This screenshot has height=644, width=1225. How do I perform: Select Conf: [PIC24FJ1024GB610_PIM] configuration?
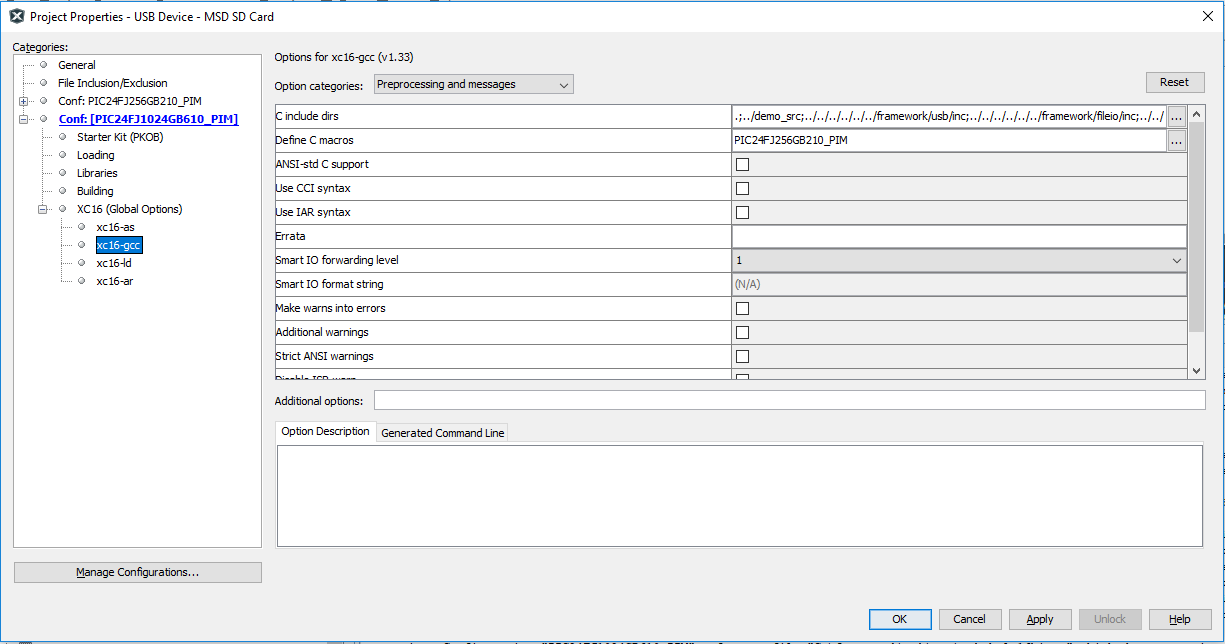148,119
